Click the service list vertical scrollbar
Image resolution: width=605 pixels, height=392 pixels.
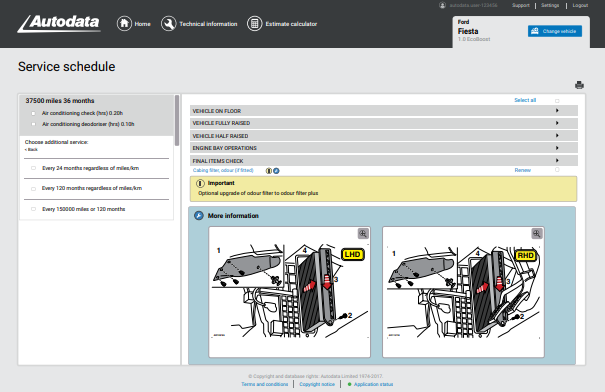click(177, 120)
